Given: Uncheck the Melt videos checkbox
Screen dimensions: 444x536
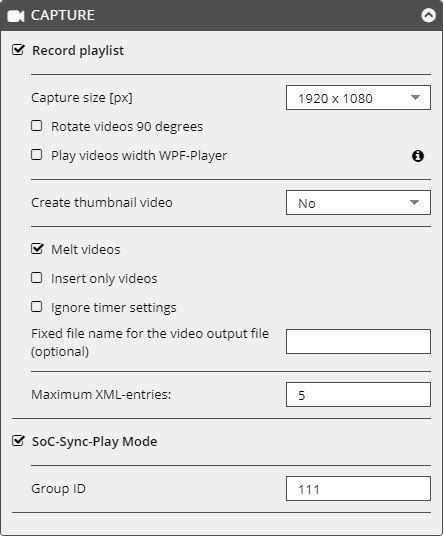Looking at the screenshot, I should tap(37, 249).
